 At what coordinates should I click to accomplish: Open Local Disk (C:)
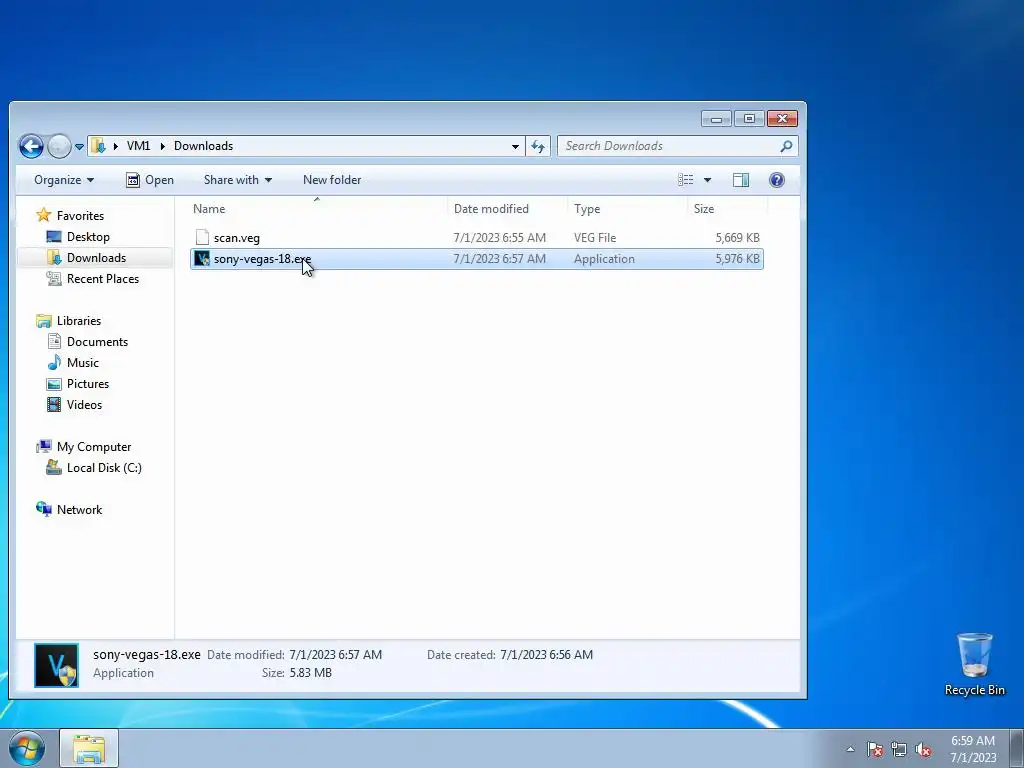click(x=104, y=468)
